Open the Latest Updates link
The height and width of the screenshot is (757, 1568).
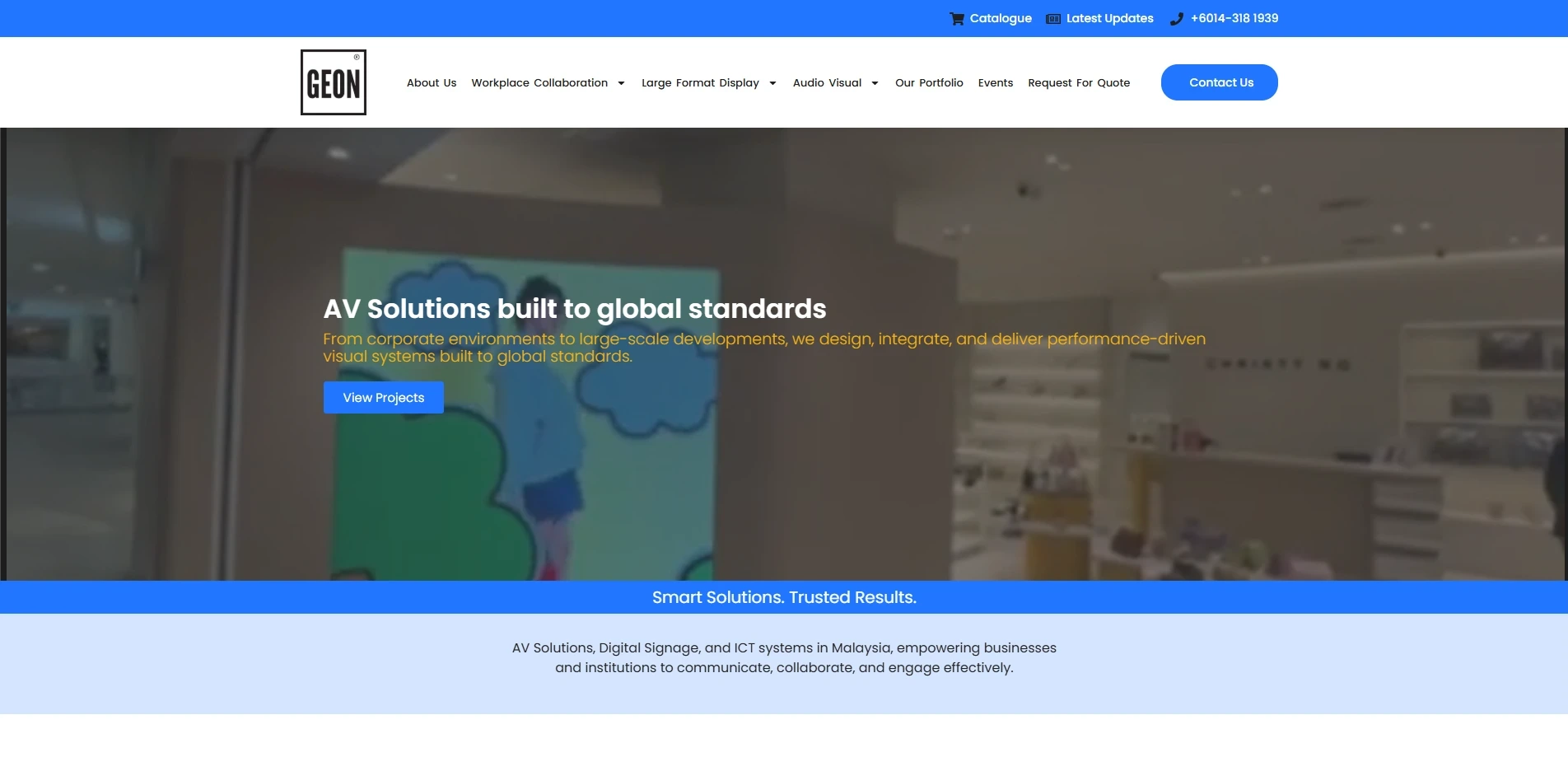pyautogui.click(x=1109, y=18)
